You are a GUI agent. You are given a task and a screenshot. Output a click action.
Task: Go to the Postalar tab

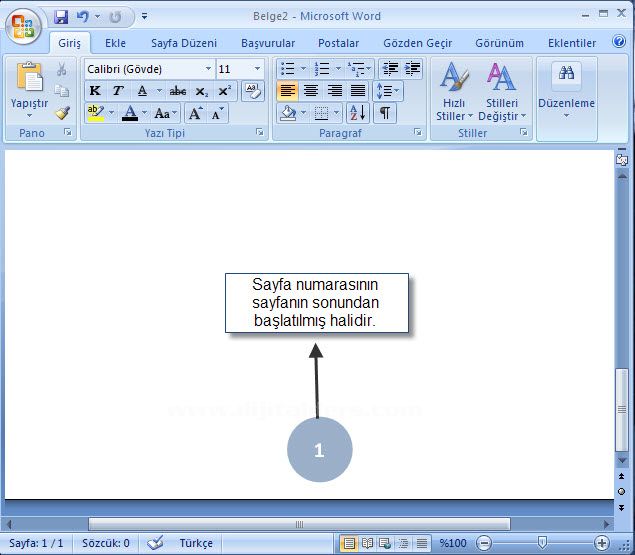click(339, 43)
